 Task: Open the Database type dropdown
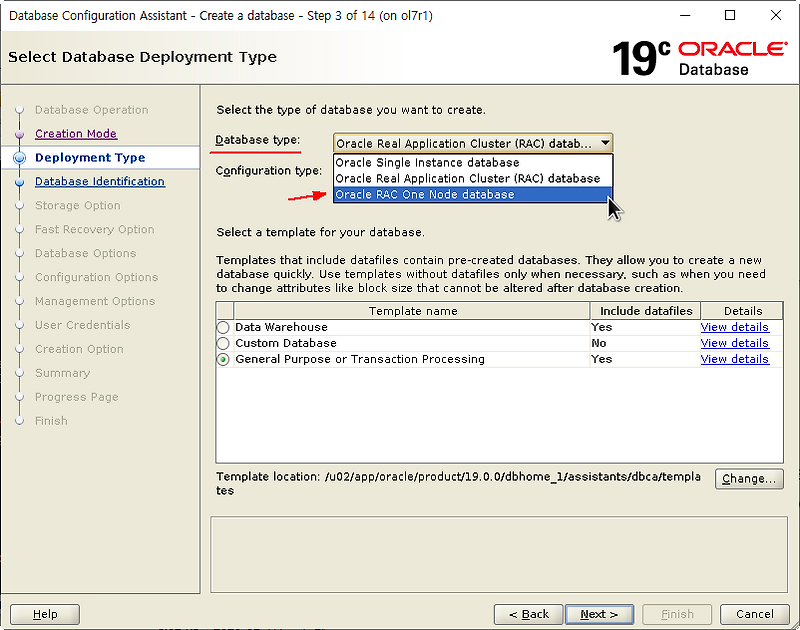coord(605,142)
